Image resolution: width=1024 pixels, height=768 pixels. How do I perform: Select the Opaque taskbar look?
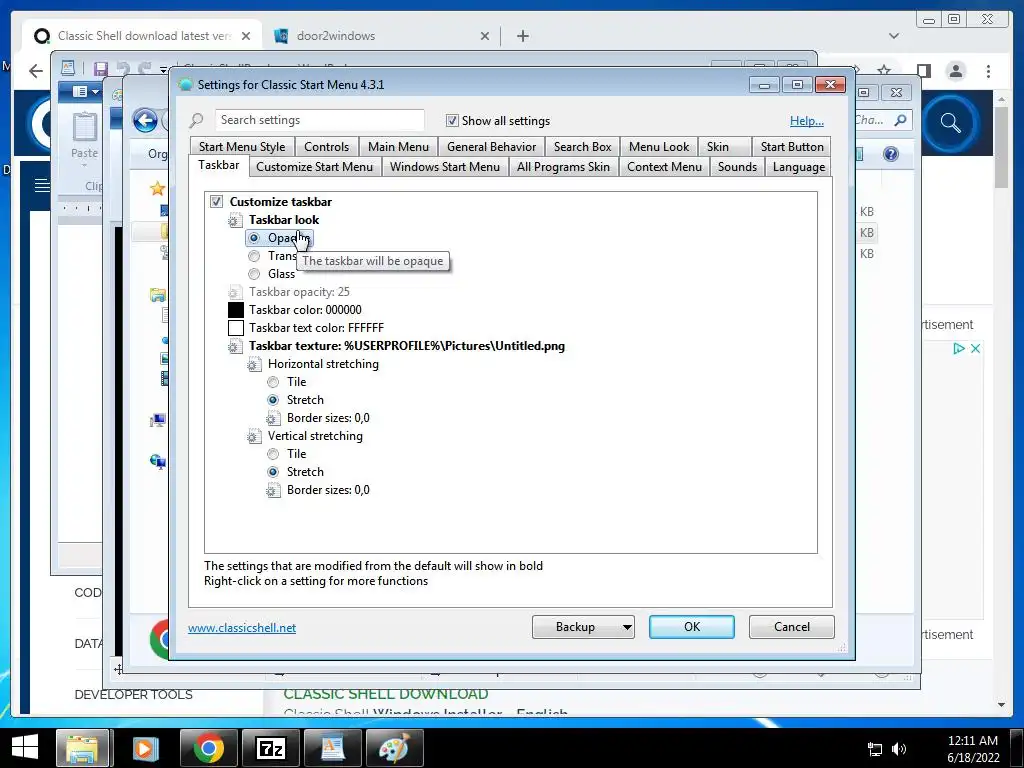(253, 238)
